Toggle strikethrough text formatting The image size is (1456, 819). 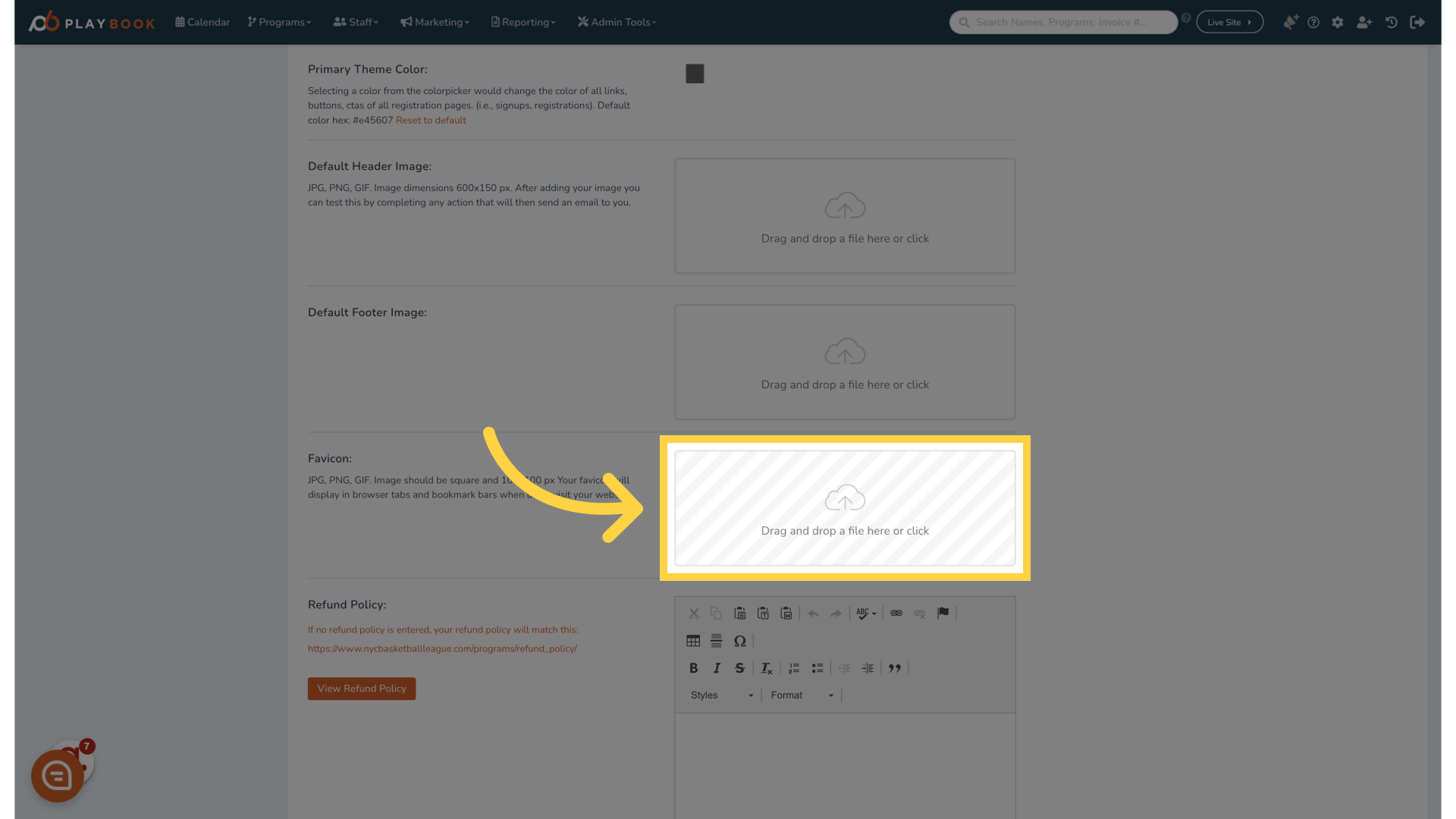(x=740, y=668)
